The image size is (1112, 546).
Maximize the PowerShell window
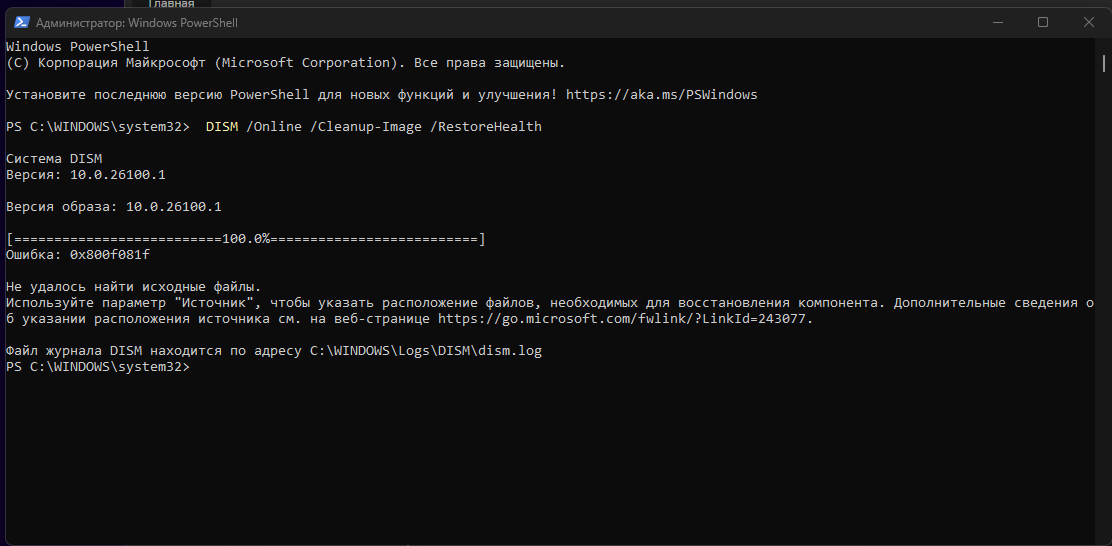1042,23
